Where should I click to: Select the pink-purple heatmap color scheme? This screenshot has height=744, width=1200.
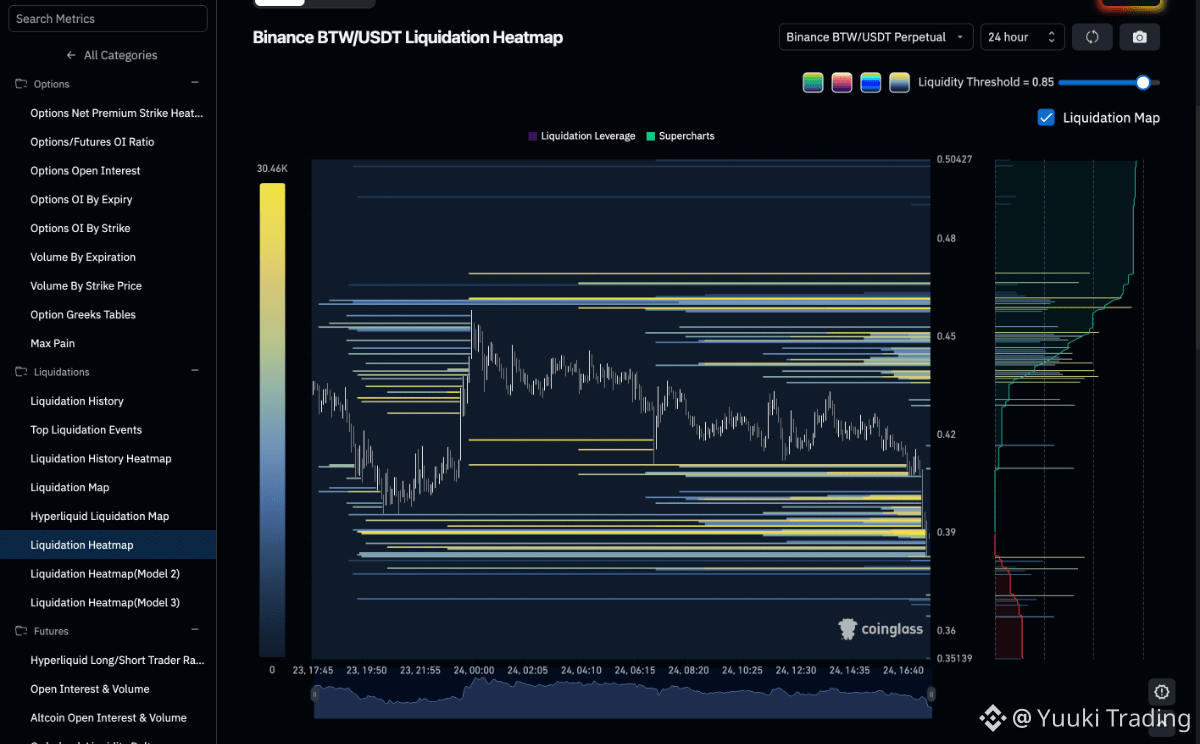point(842,83)
